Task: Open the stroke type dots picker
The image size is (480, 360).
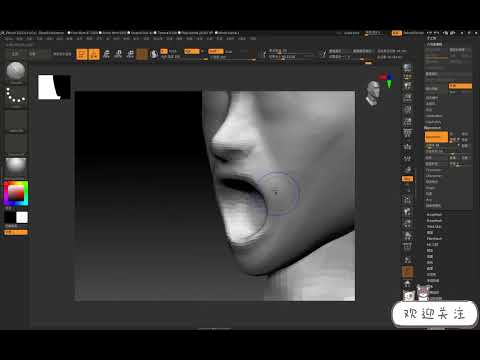Action: click(16, 95)
